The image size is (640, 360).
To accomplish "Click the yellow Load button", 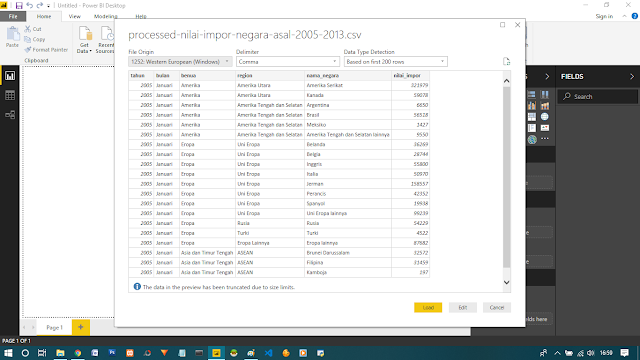I will (x=428, y=307).
